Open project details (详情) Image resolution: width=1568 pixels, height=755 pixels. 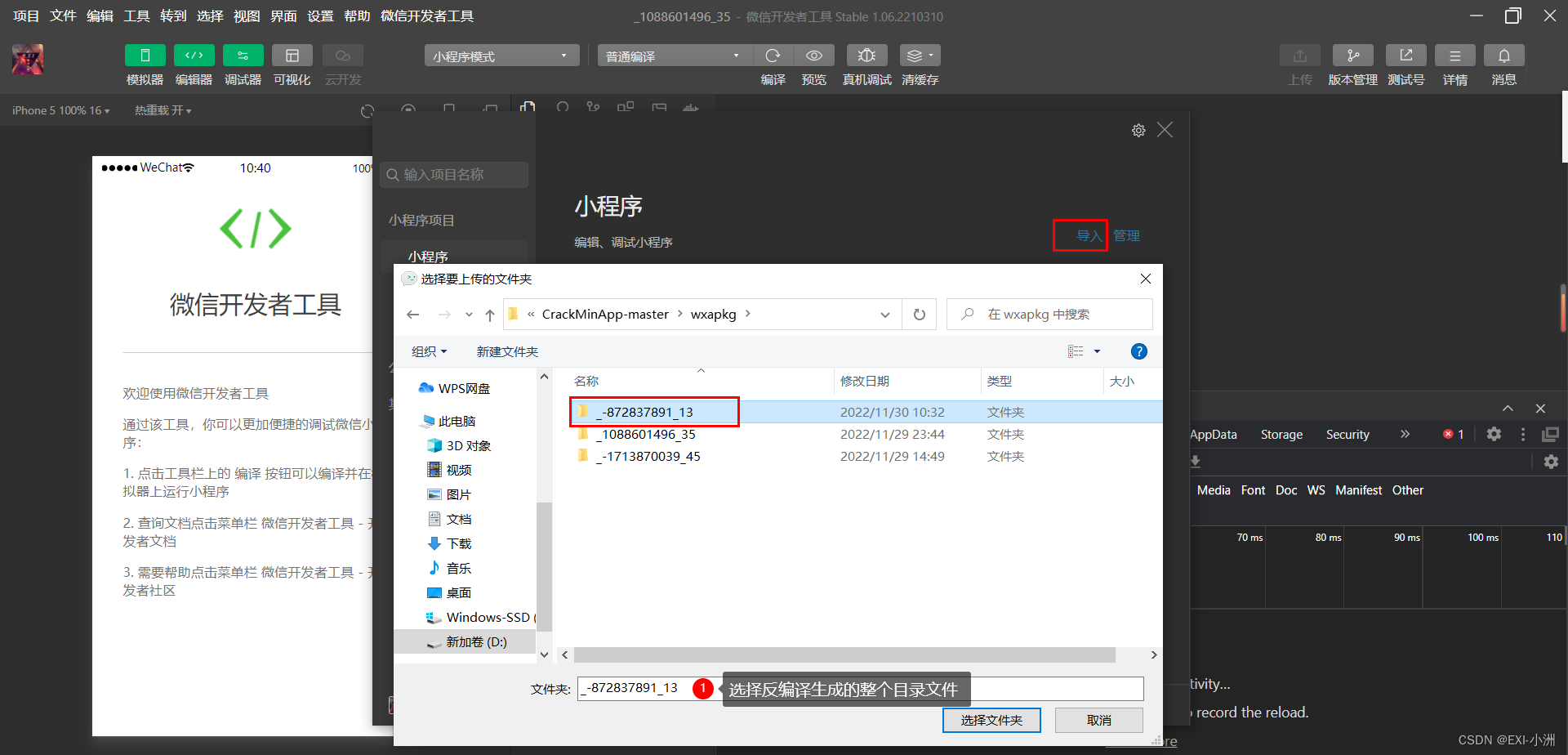(x=1455, y=56)
